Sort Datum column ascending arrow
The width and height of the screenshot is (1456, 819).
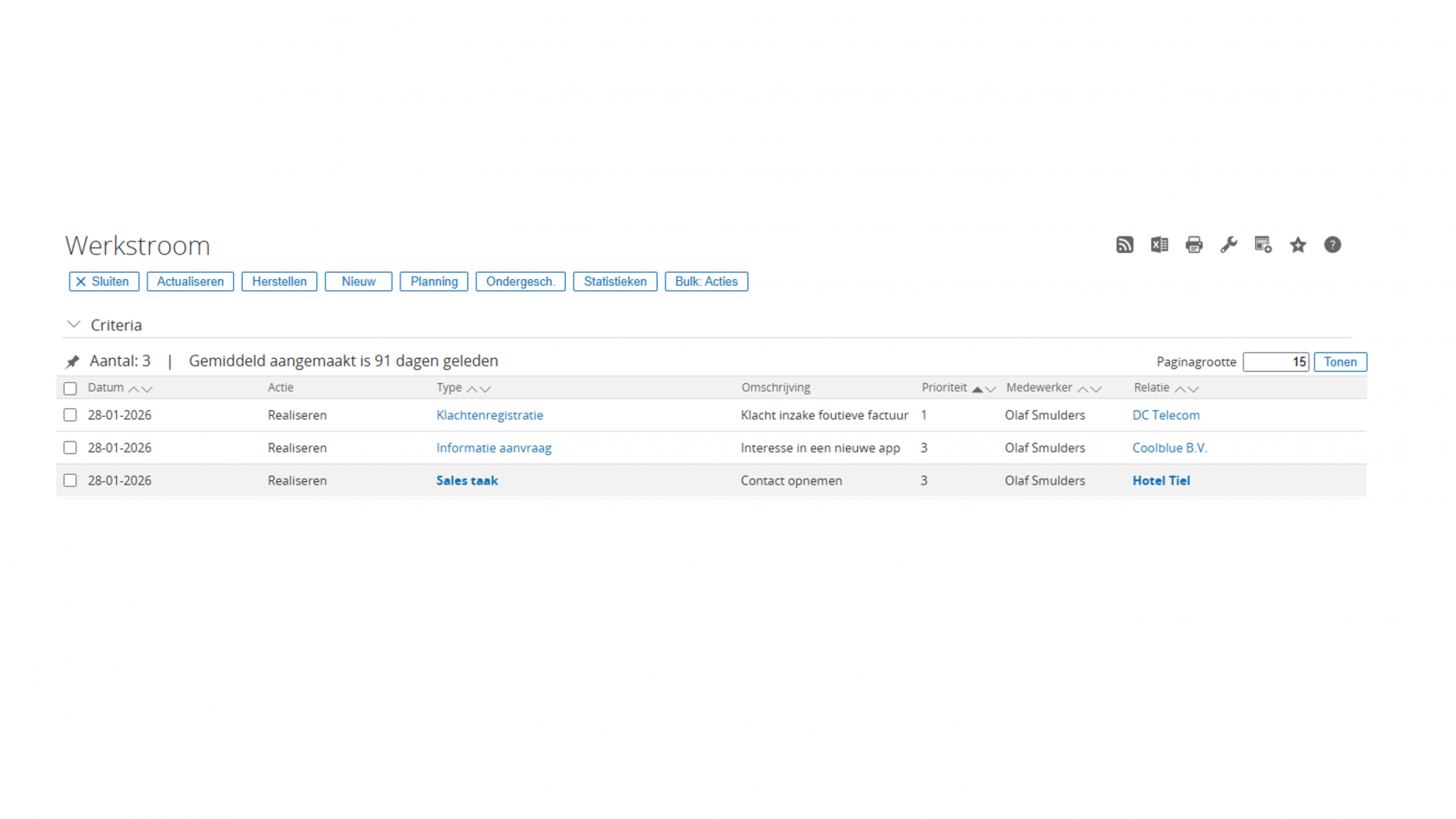click(x=133, y=389)
